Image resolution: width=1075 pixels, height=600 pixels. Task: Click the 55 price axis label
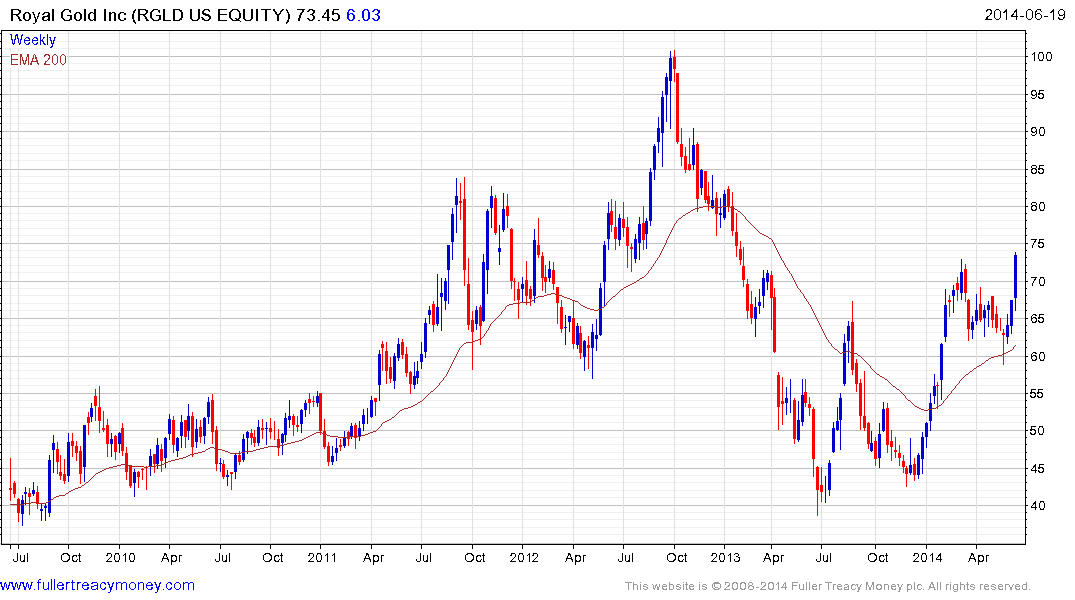(x=1038, y=394)
